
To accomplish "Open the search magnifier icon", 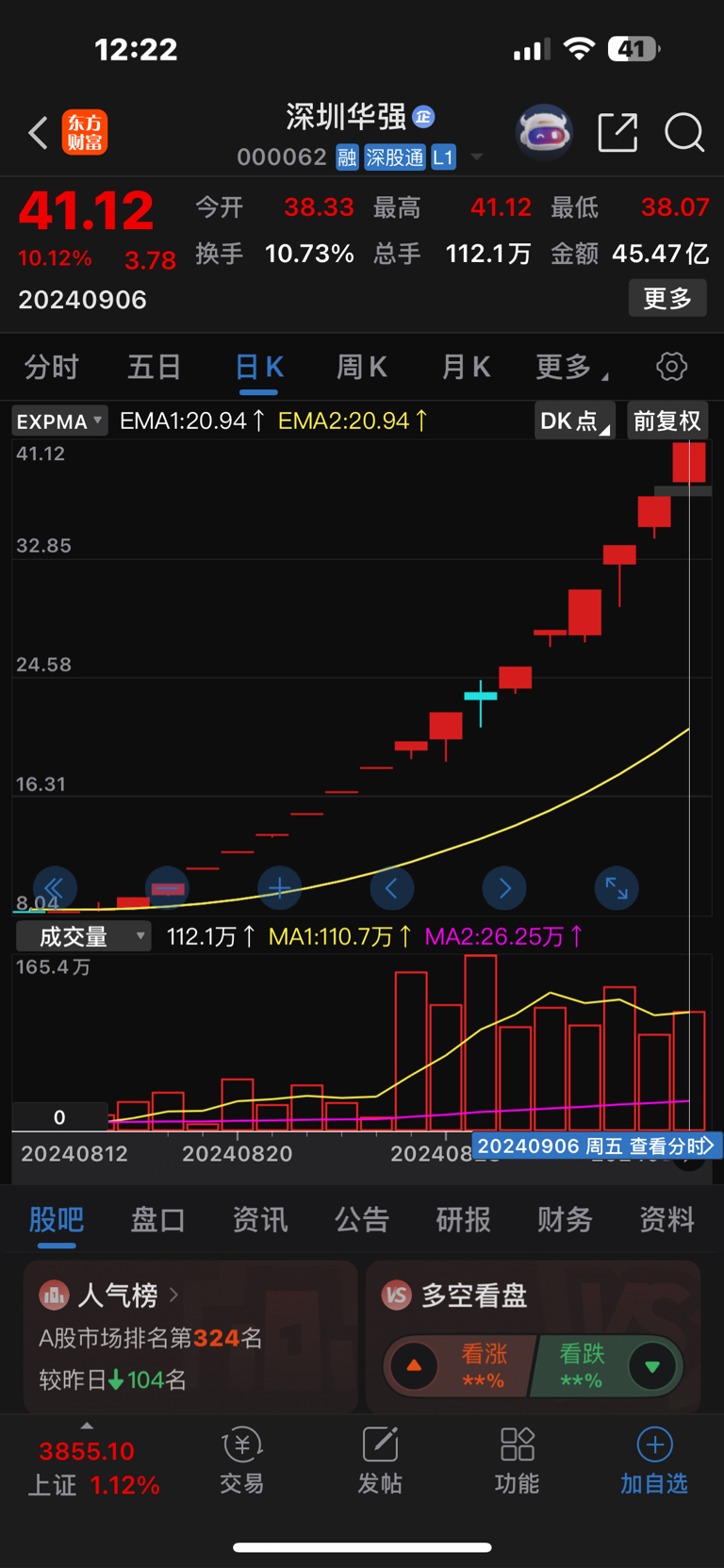I will point(684,133).
